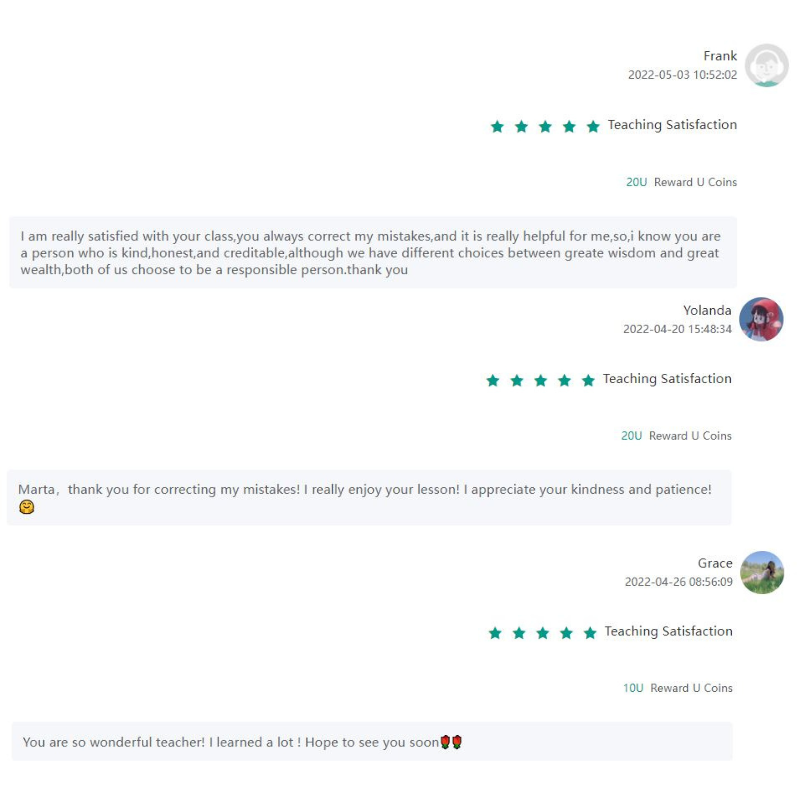Click the first star in Frank's rating
The height and width of the screenshot is (800, 800).
coord(497,126)
